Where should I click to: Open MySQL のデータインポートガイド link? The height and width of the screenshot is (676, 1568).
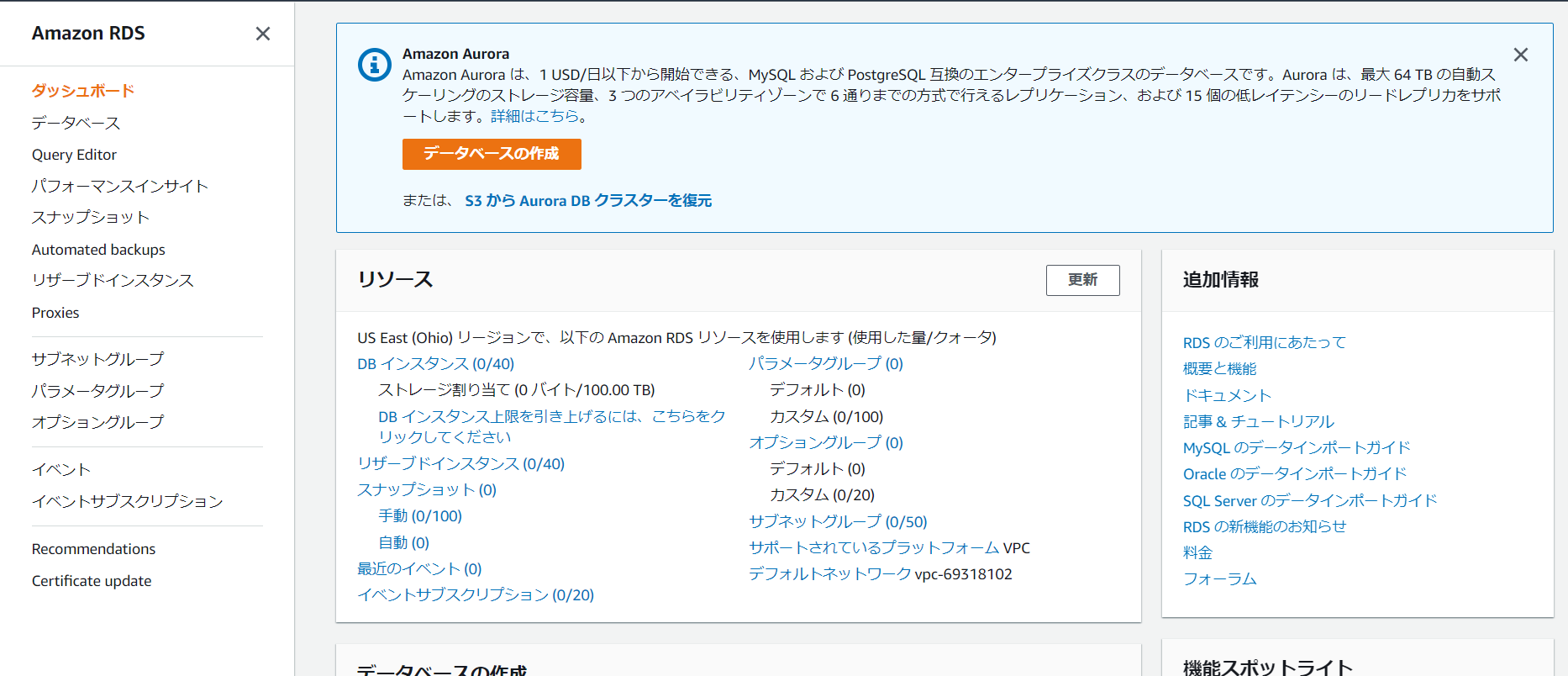(x=1297, y=448)
